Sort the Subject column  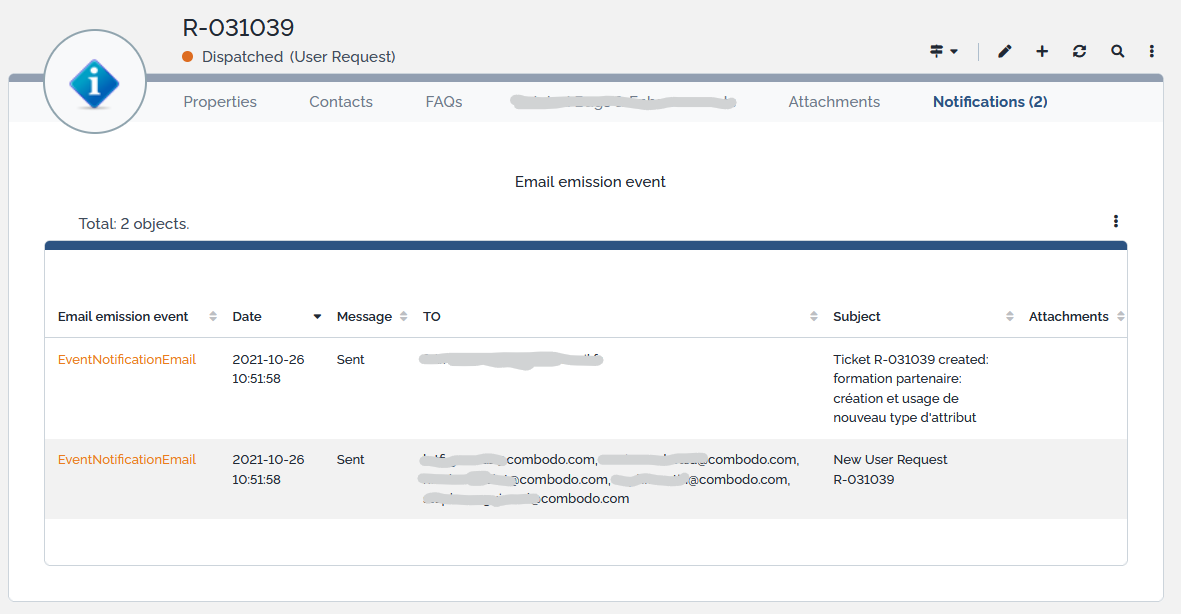pyautogui.click(x=1009, y=317)
